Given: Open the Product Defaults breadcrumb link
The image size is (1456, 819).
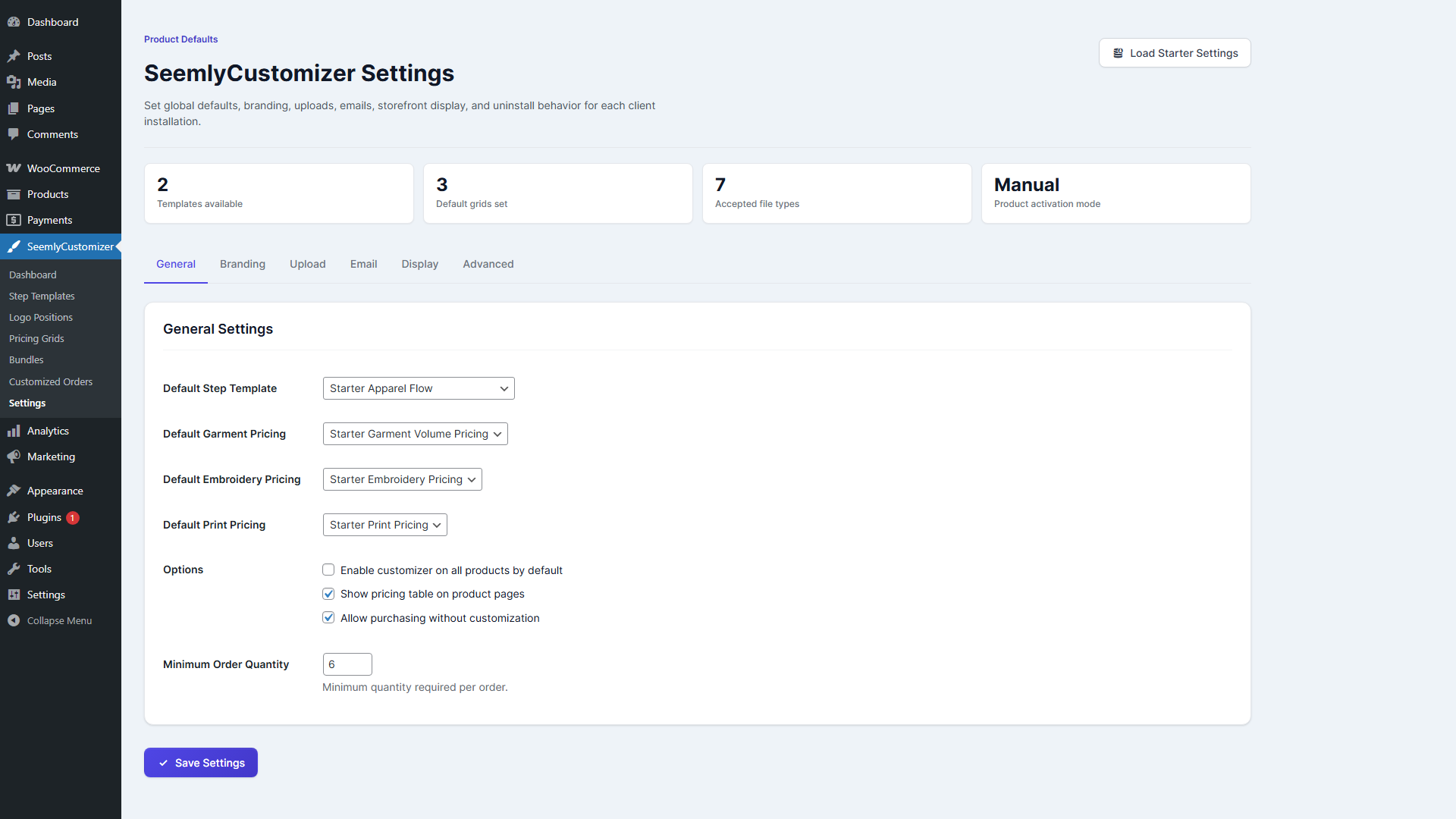Looking at the screenshot, I should coord(180,39).
